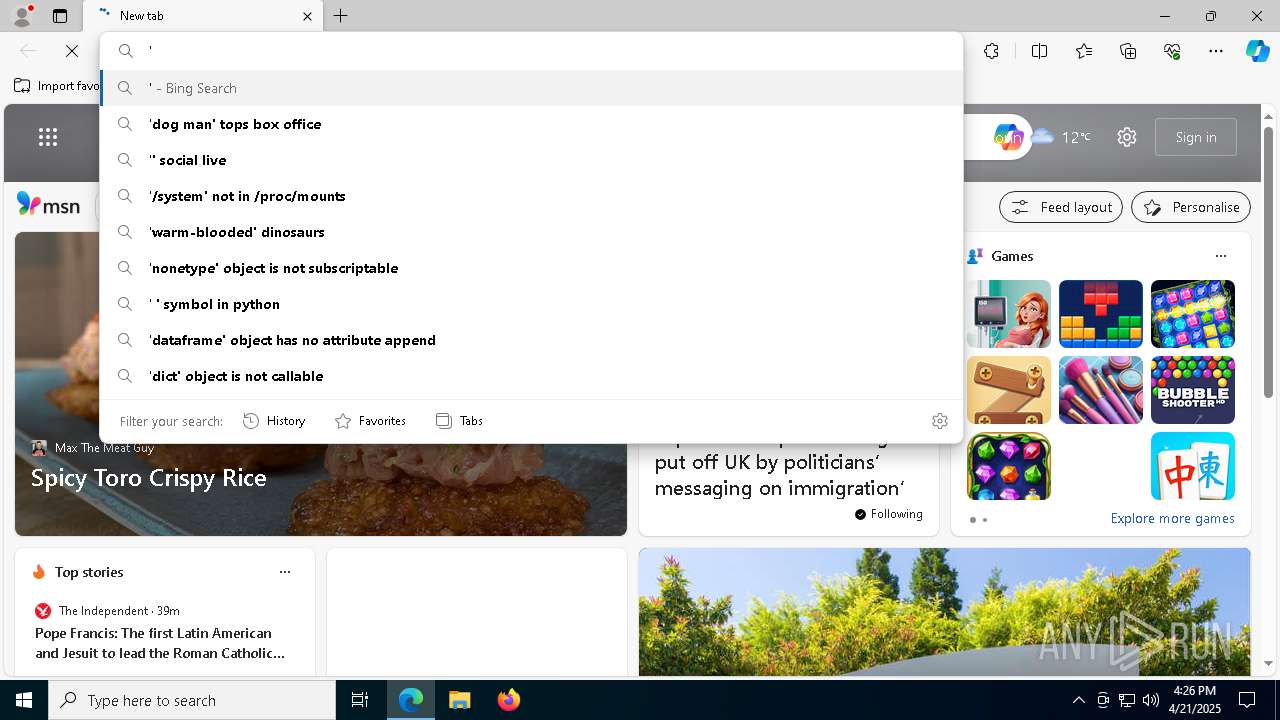Launch Firefox from the taskbar
Image resolution: width=1280 pixels, height=720 pixels.
pos(508,700)
